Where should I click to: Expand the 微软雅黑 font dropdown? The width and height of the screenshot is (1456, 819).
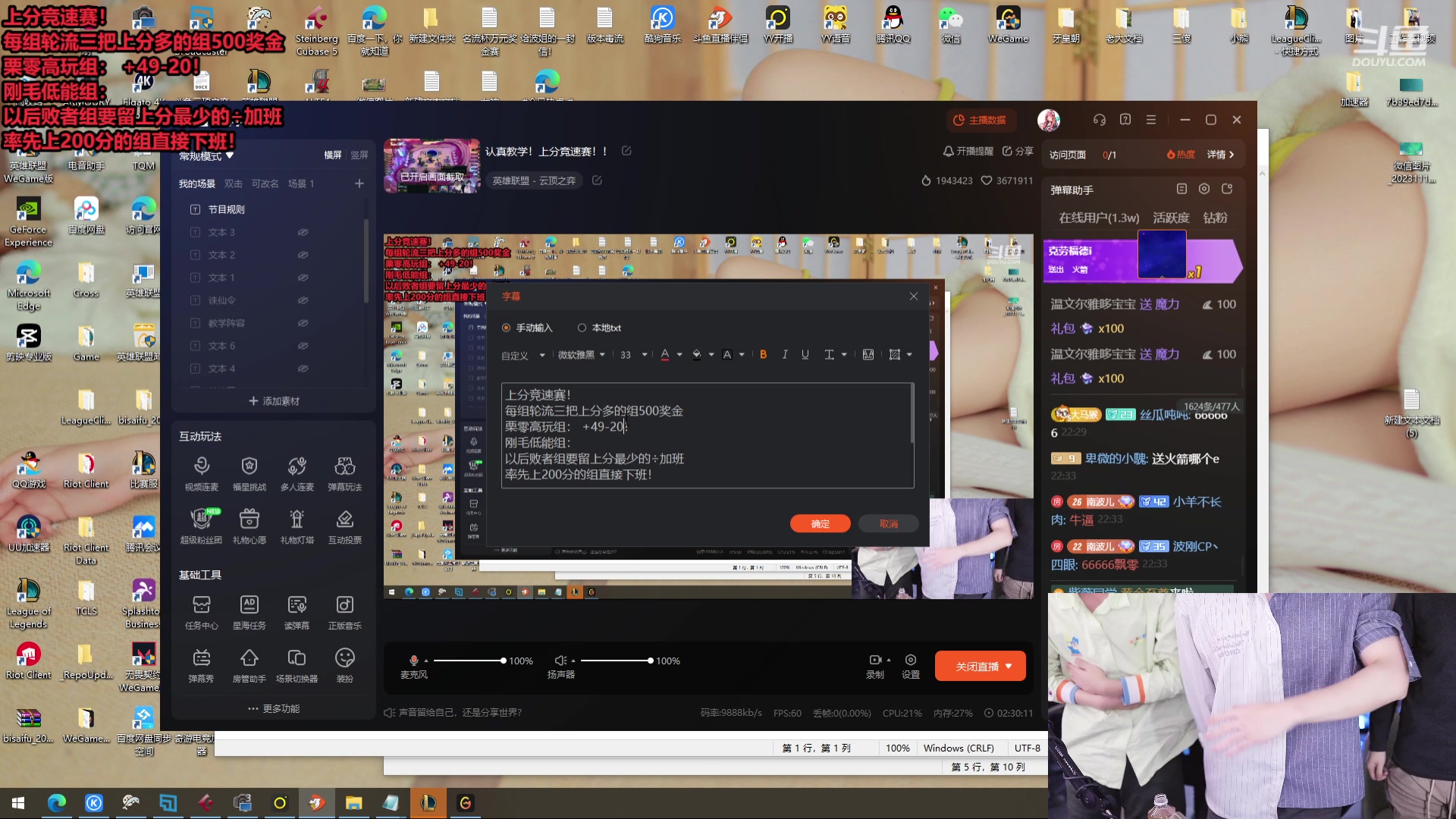(582, 355)
